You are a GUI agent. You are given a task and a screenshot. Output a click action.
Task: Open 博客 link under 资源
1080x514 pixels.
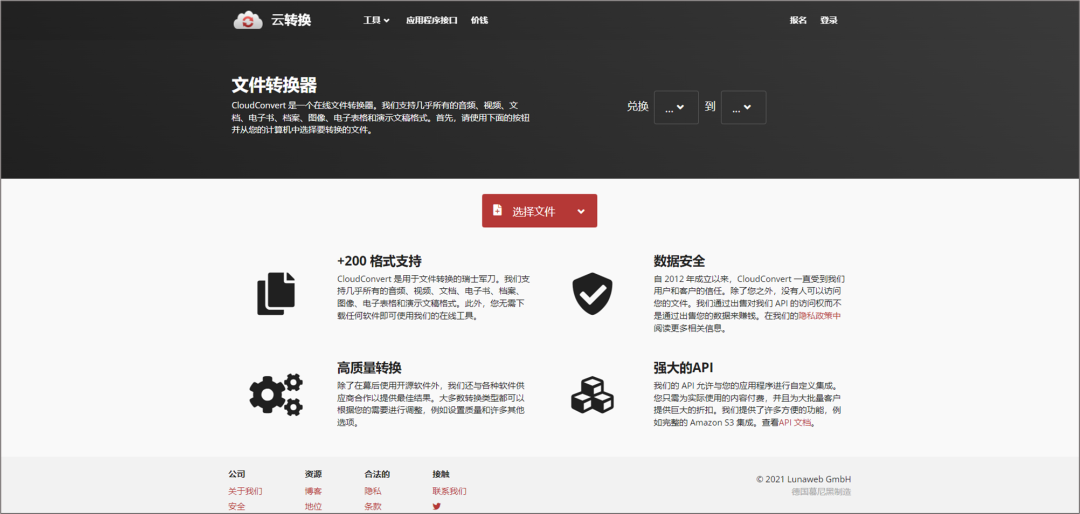click(x=313, y=491)
